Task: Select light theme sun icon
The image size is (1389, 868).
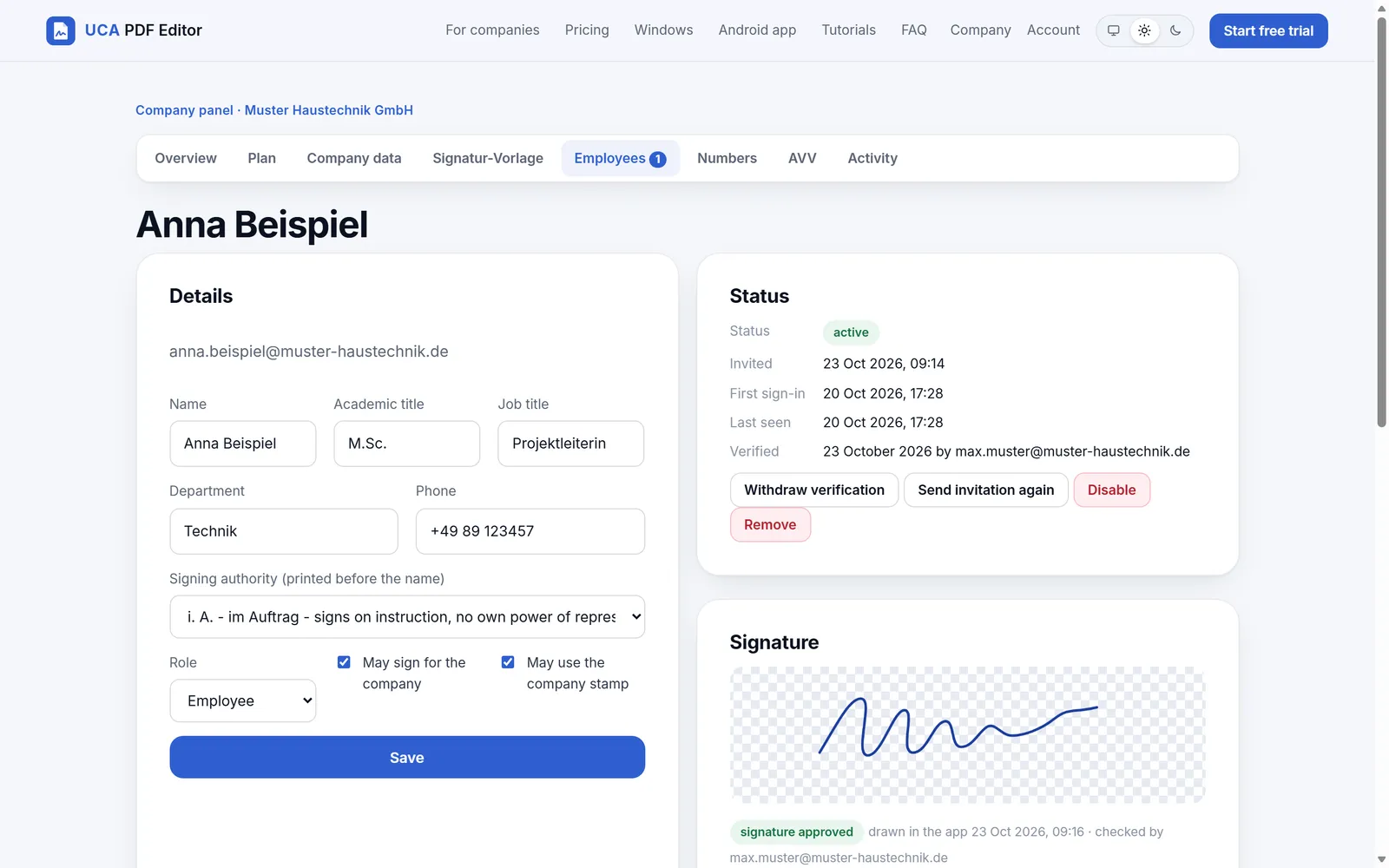Action: pos(1144,30)
